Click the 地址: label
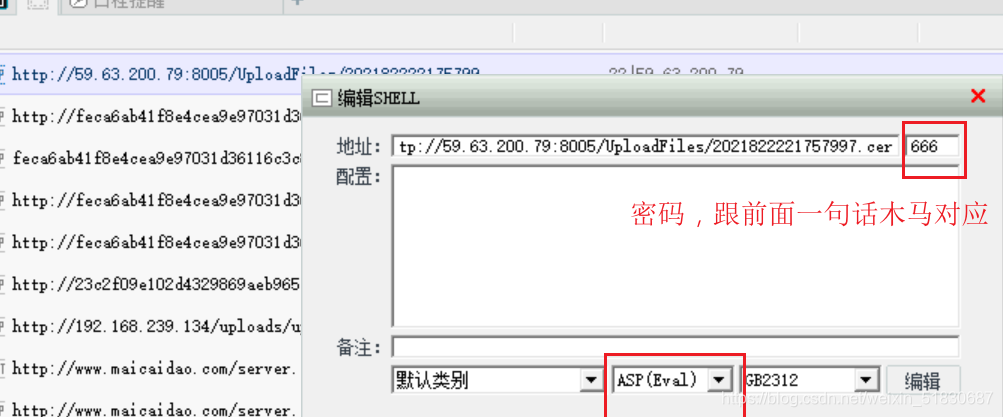The width and height of the screenshot is (1003, 417). point(359,146)
